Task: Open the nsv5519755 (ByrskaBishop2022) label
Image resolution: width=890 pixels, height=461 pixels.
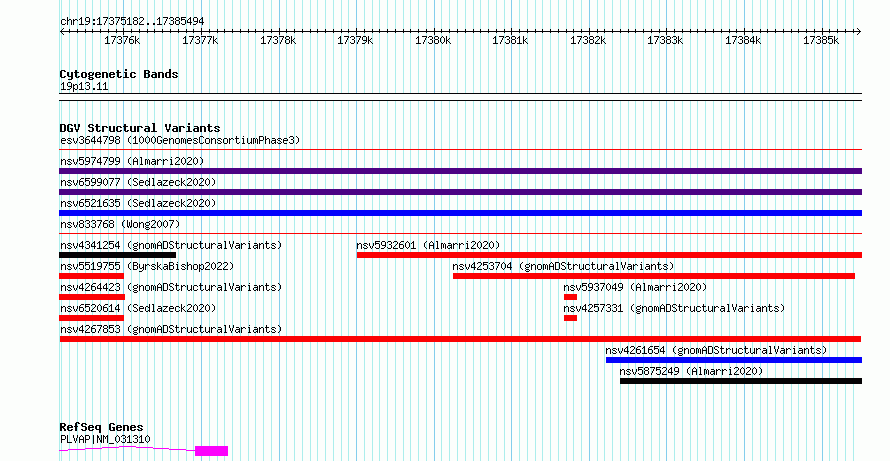Action: 147,266
